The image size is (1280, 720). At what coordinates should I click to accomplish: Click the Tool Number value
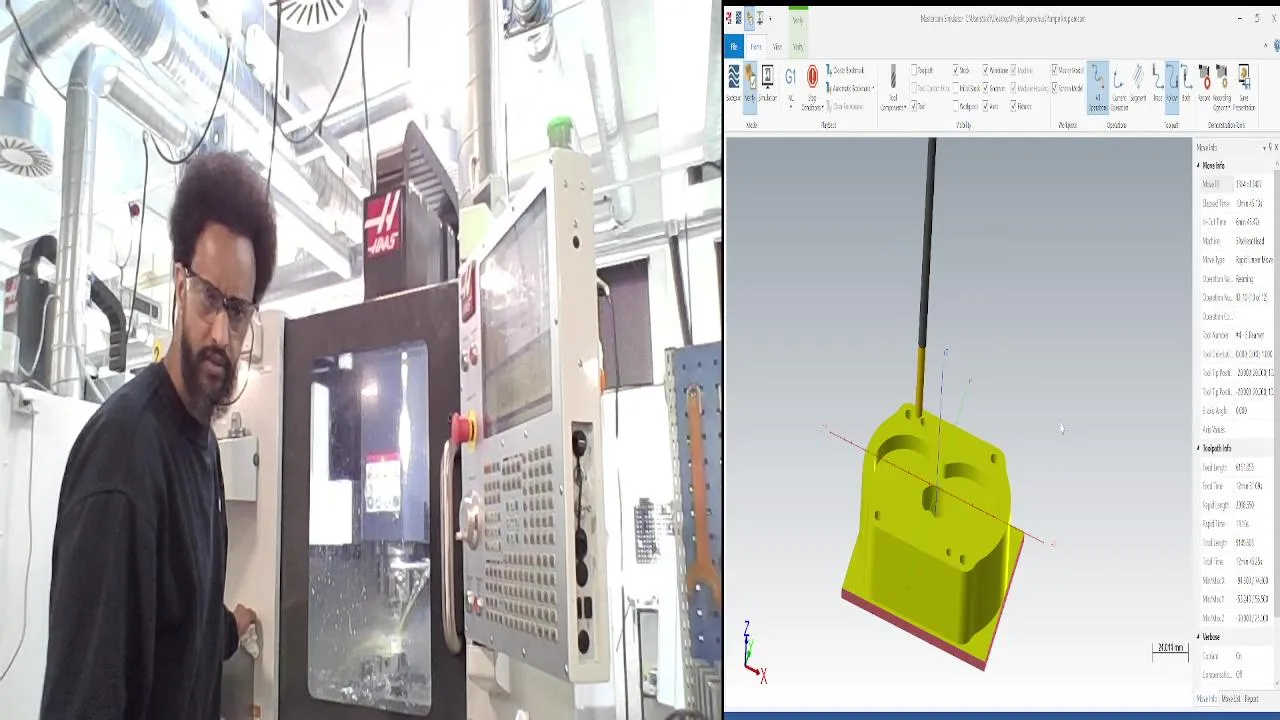1252,335
